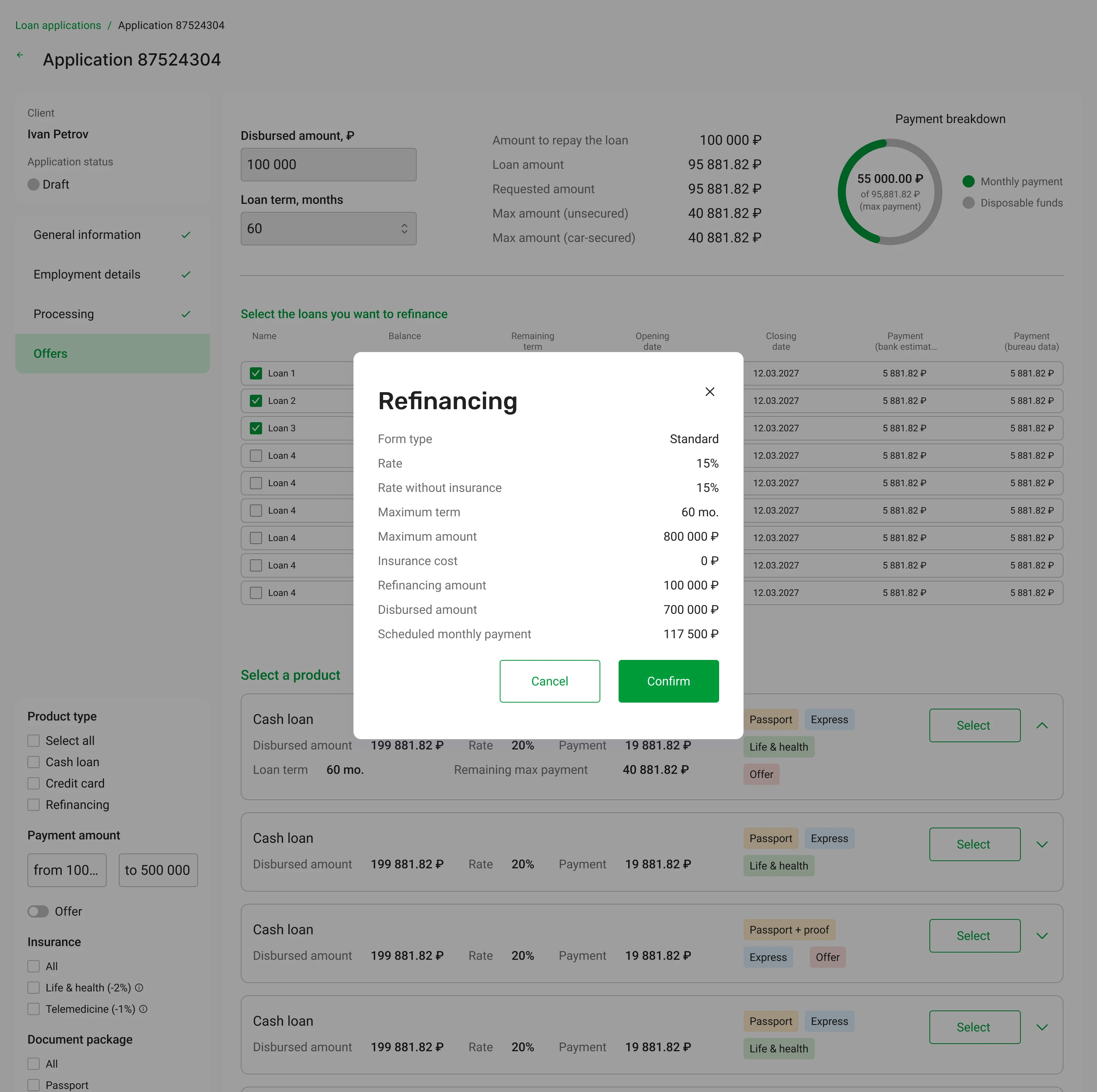
Task: Check the Credit card product type box
Action: pos(34,784)
